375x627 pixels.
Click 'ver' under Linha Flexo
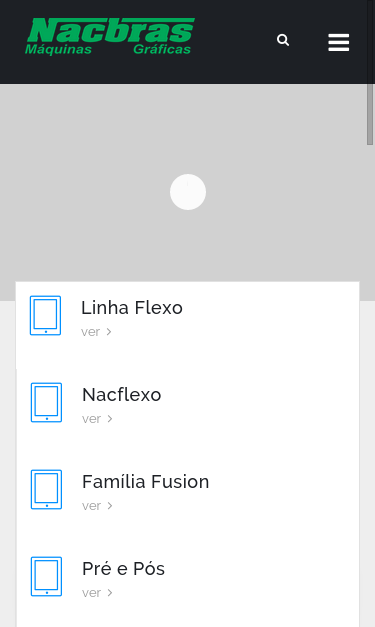click(90, 332)
